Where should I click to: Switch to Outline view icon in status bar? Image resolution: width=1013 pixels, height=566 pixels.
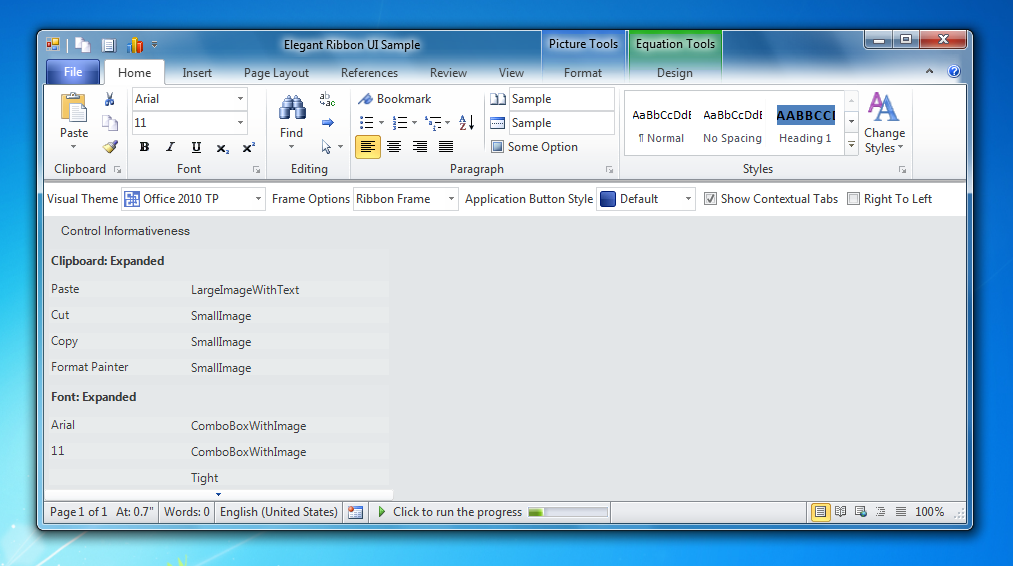(881, 512)
